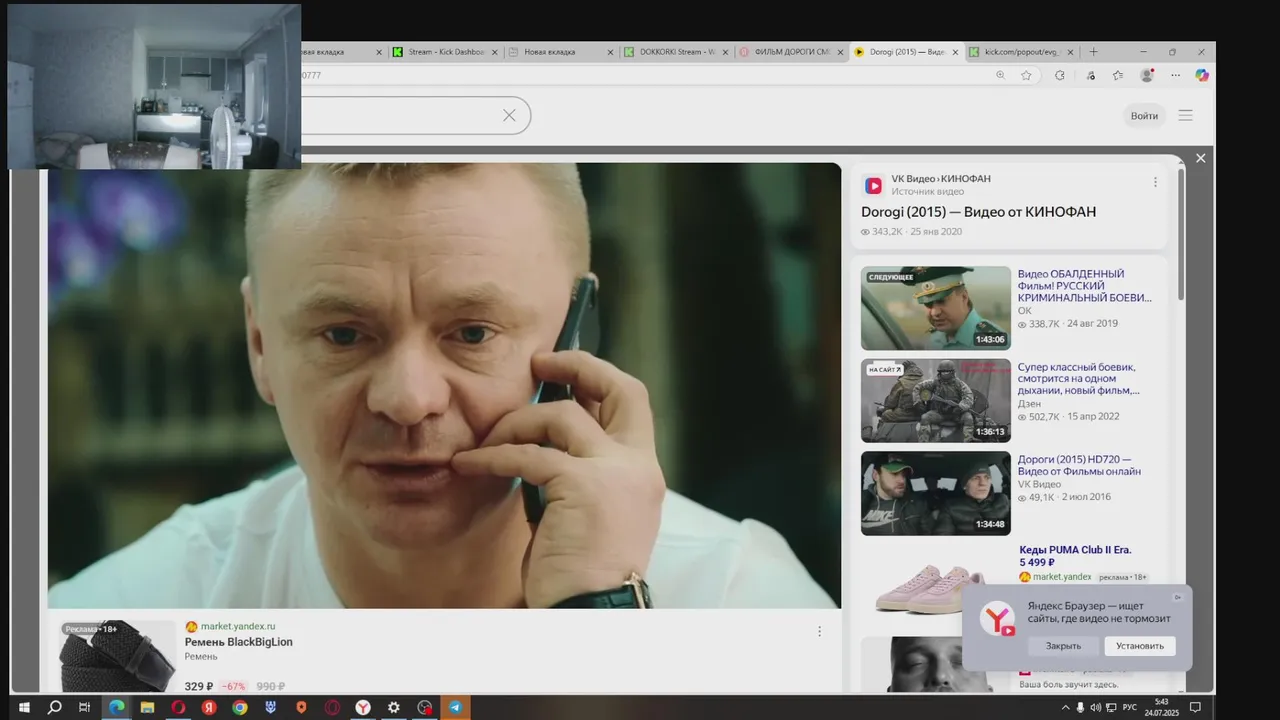Close the DOKKORKI Stream tab
The image size is (1280, 720).
725,52
